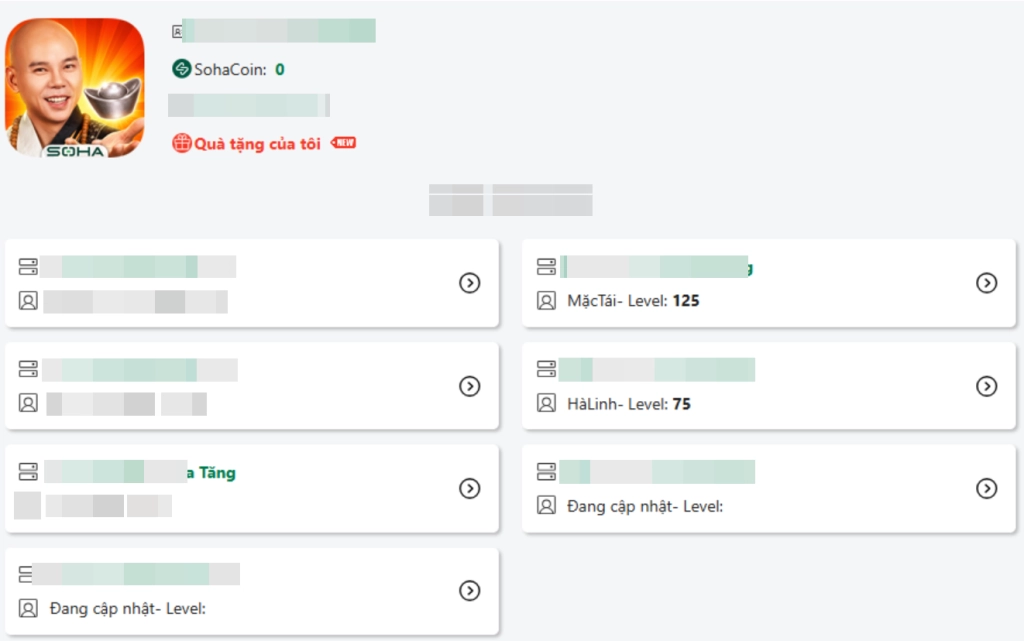Click the red gift box icon

point(182,143)
